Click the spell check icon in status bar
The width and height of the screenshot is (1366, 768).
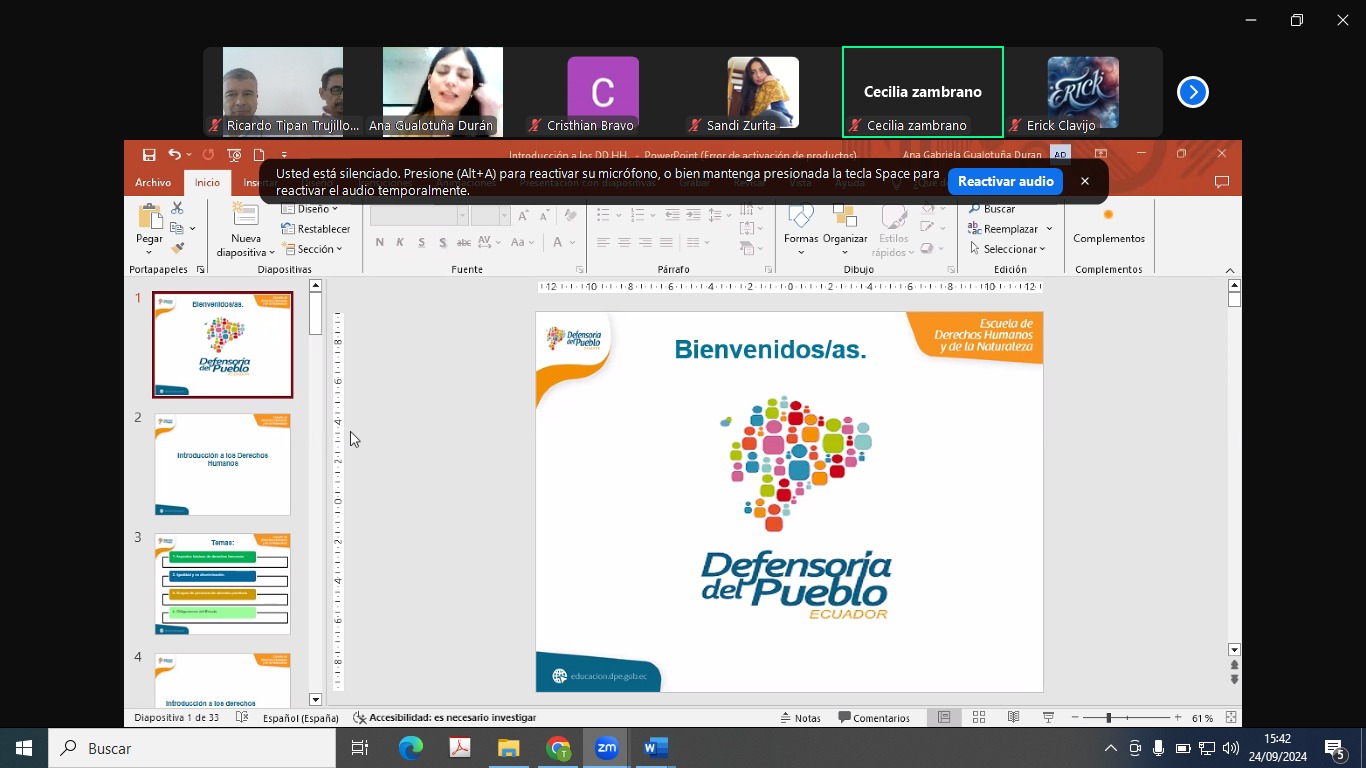[242, 718]
